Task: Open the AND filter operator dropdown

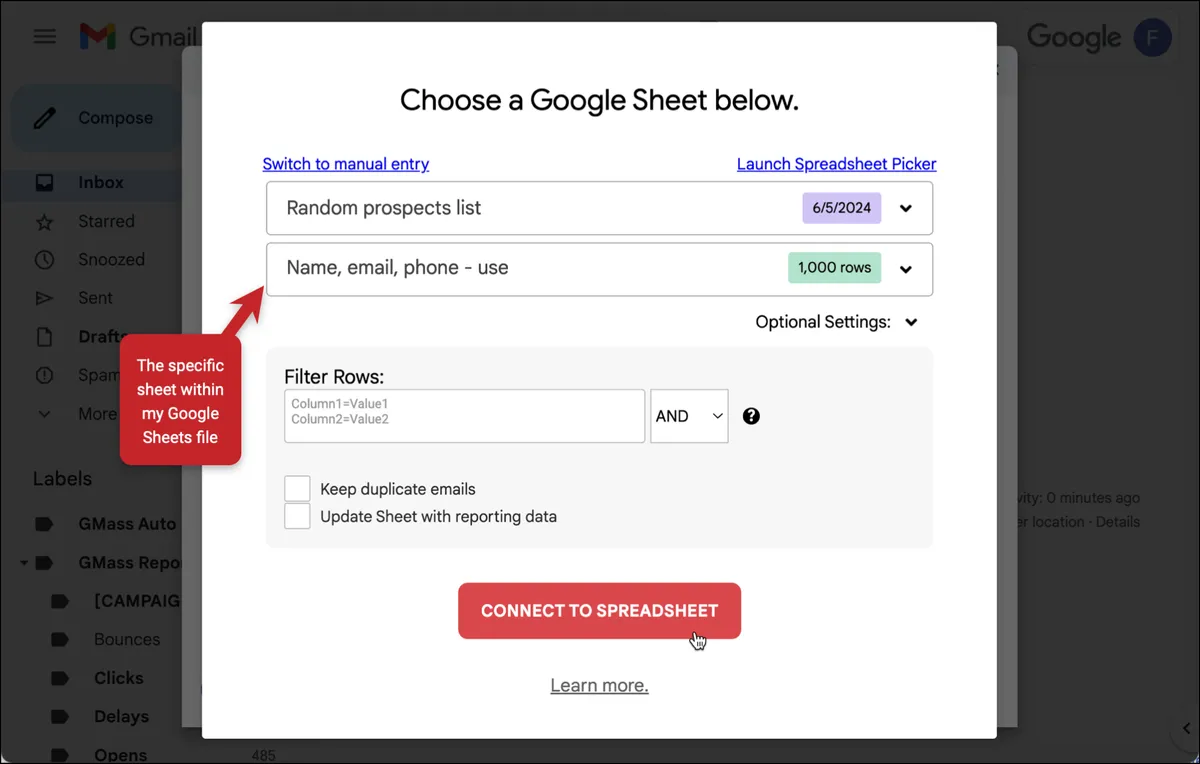Action: 689,416
